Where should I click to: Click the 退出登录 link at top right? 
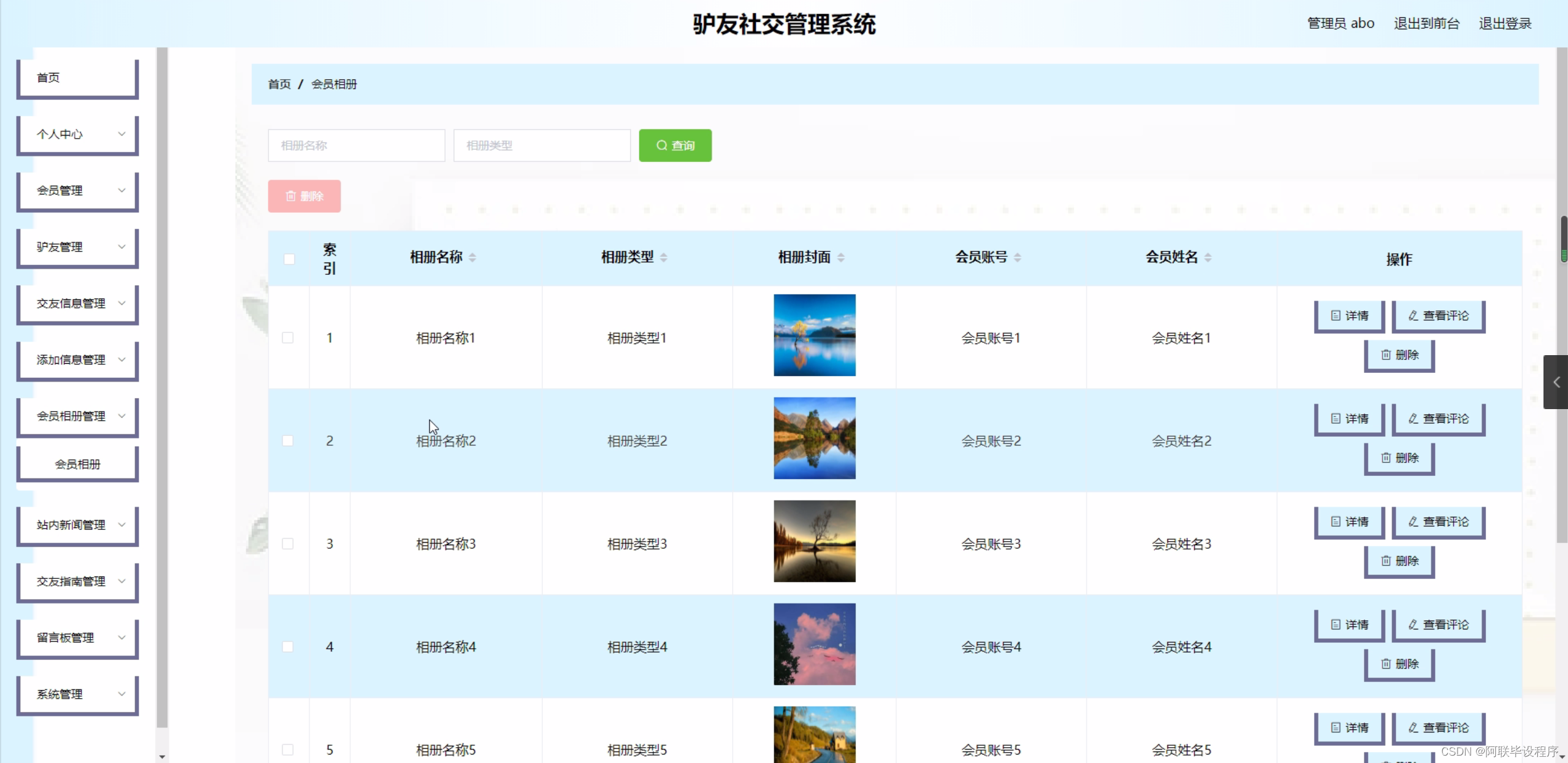[1504, 23]
